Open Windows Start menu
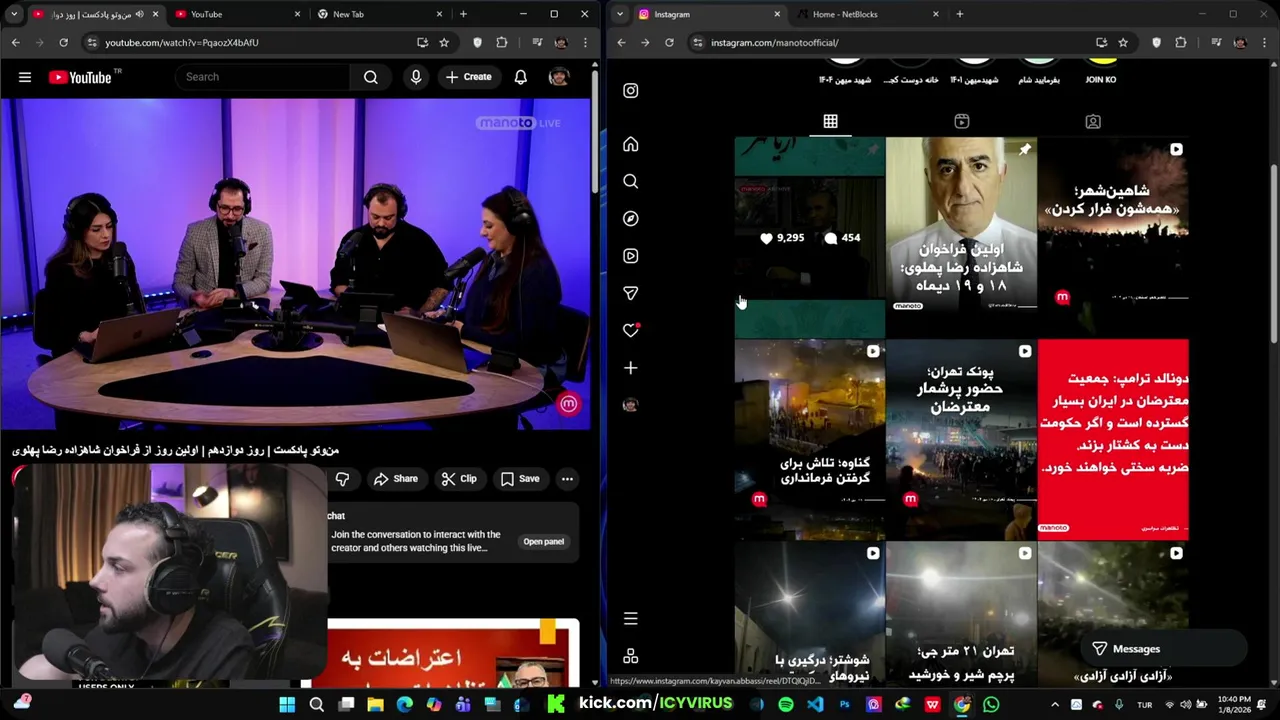Screen dimensions: 1280x720 287,704
